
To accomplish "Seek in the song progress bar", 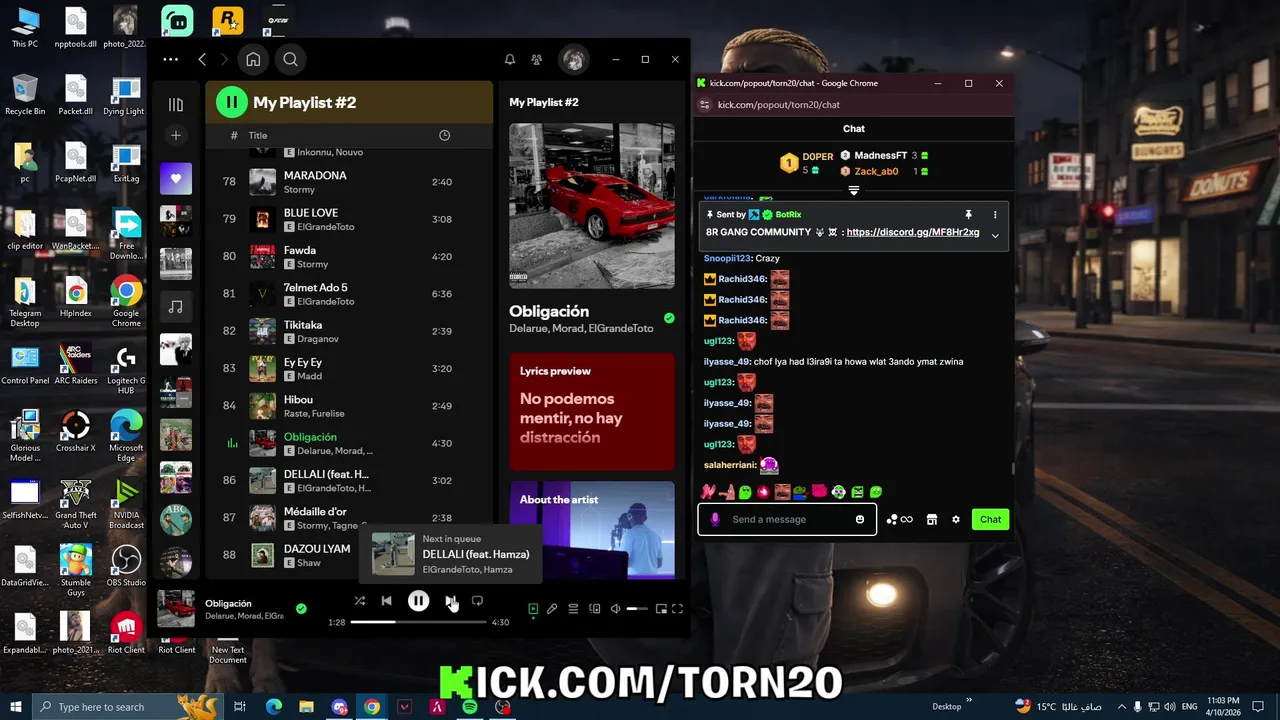I will (x=418, y=622).
